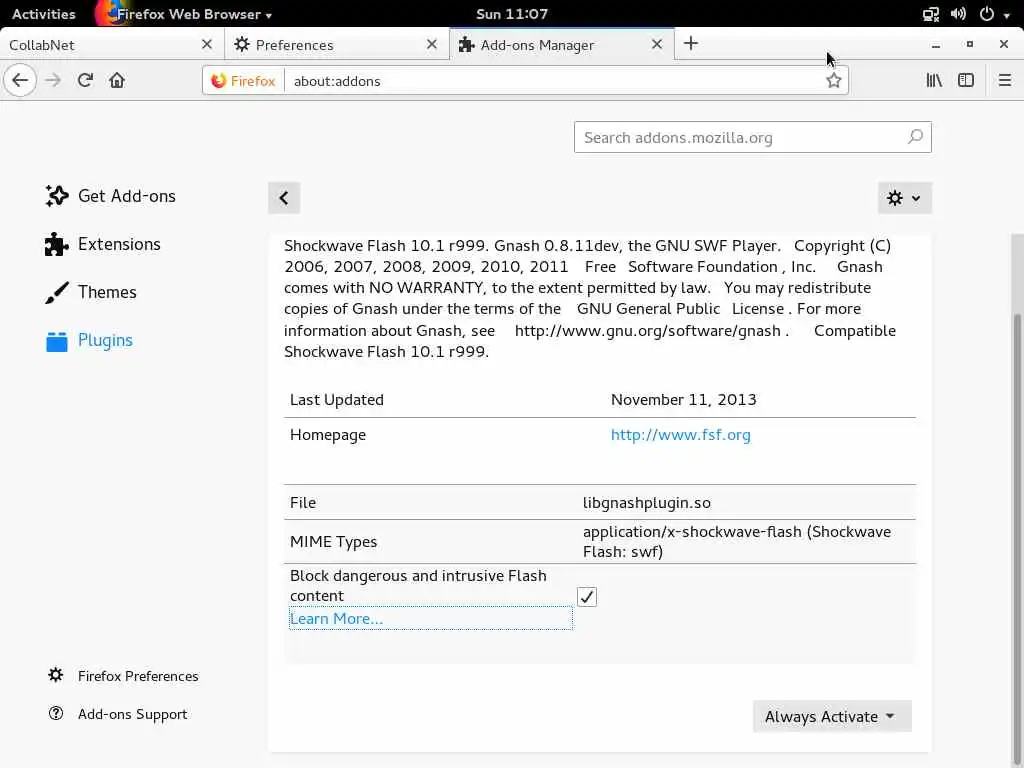Open the Firefox Web Browser app menu
This screenshot has width=1024, height=768.
tap(184, 14)
